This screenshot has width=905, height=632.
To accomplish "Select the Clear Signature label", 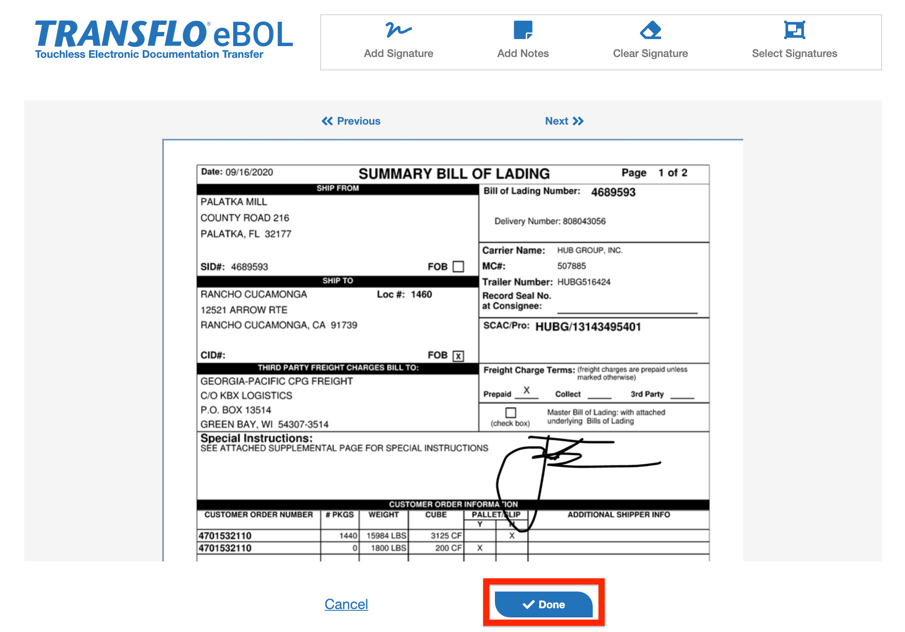I will tap(650, 53).
